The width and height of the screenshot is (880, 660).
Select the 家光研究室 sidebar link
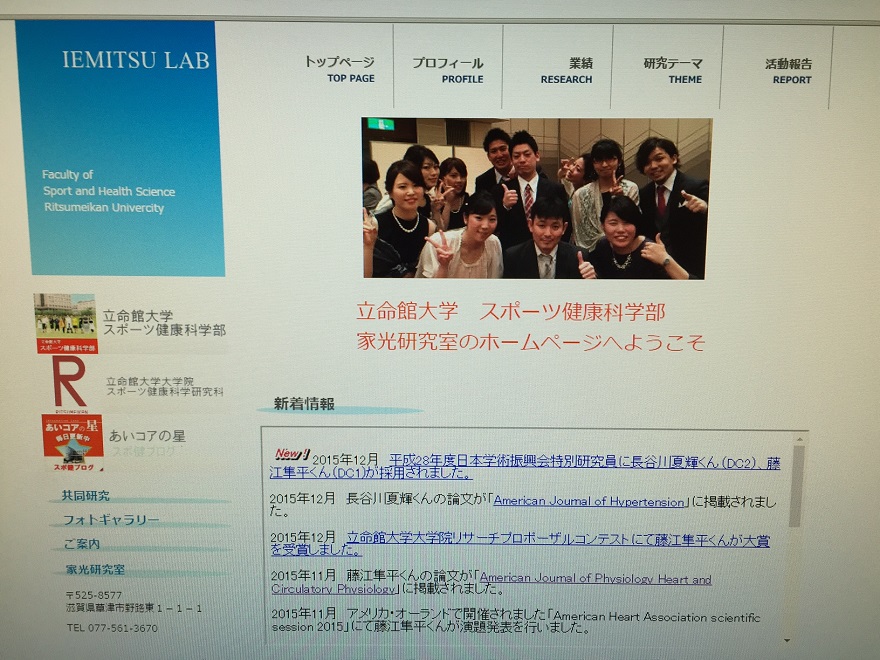click(95, 569)
